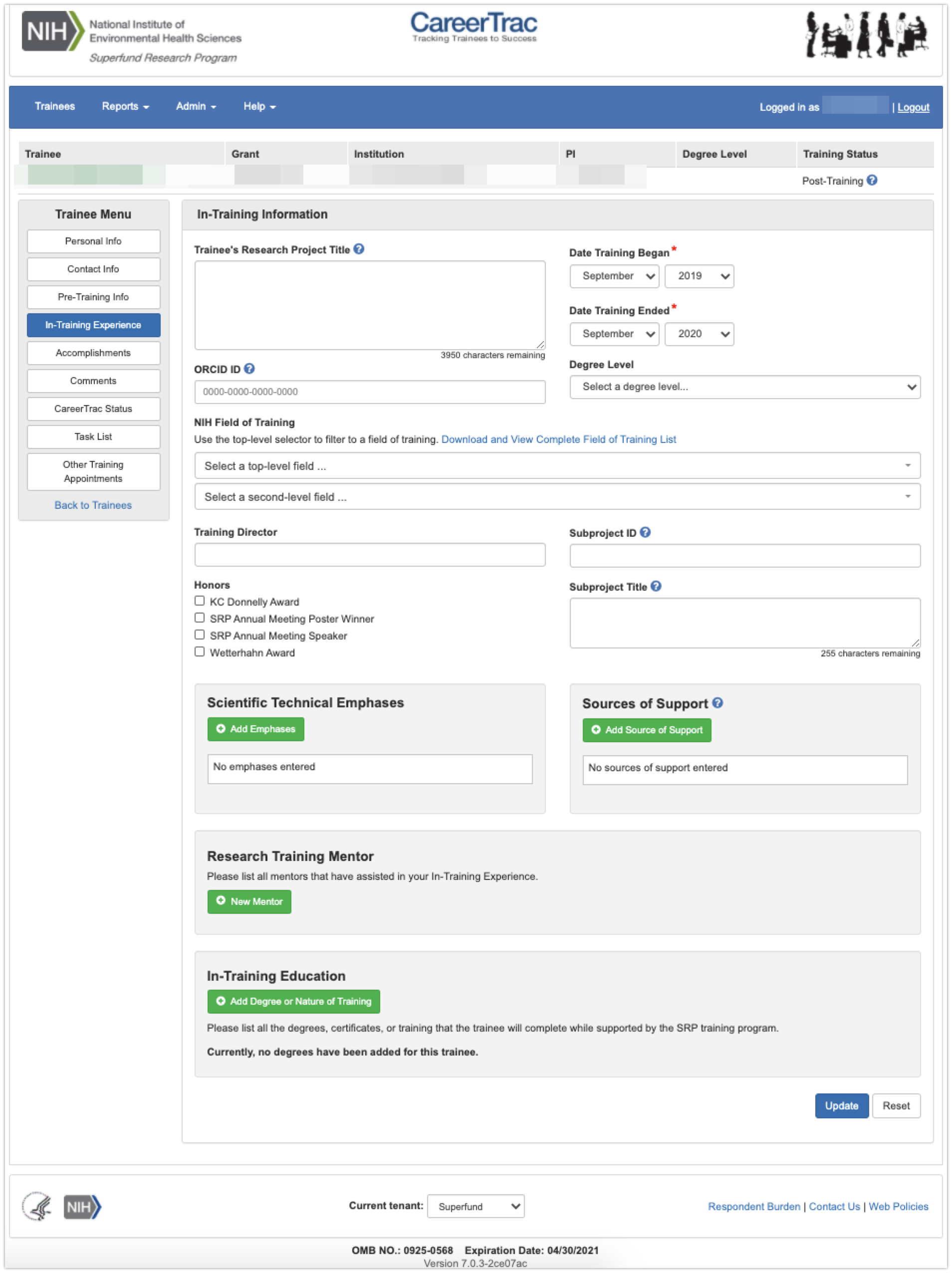Go to Accomplishments in Trainee Menu
The height and width of the screenshot is (1273, 952).
[x=93, y=353]
